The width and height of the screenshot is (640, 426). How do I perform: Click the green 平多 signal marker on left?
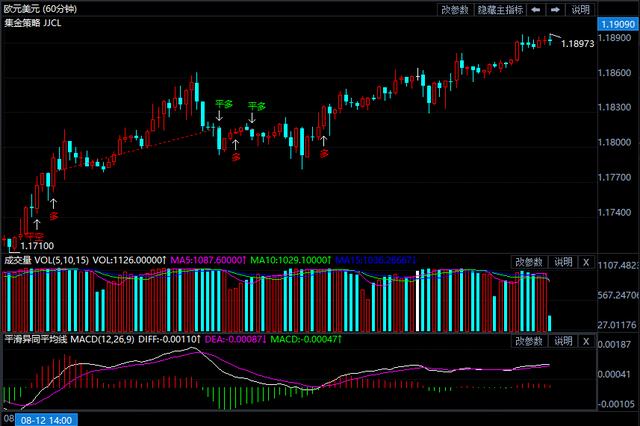coord(223,104)
